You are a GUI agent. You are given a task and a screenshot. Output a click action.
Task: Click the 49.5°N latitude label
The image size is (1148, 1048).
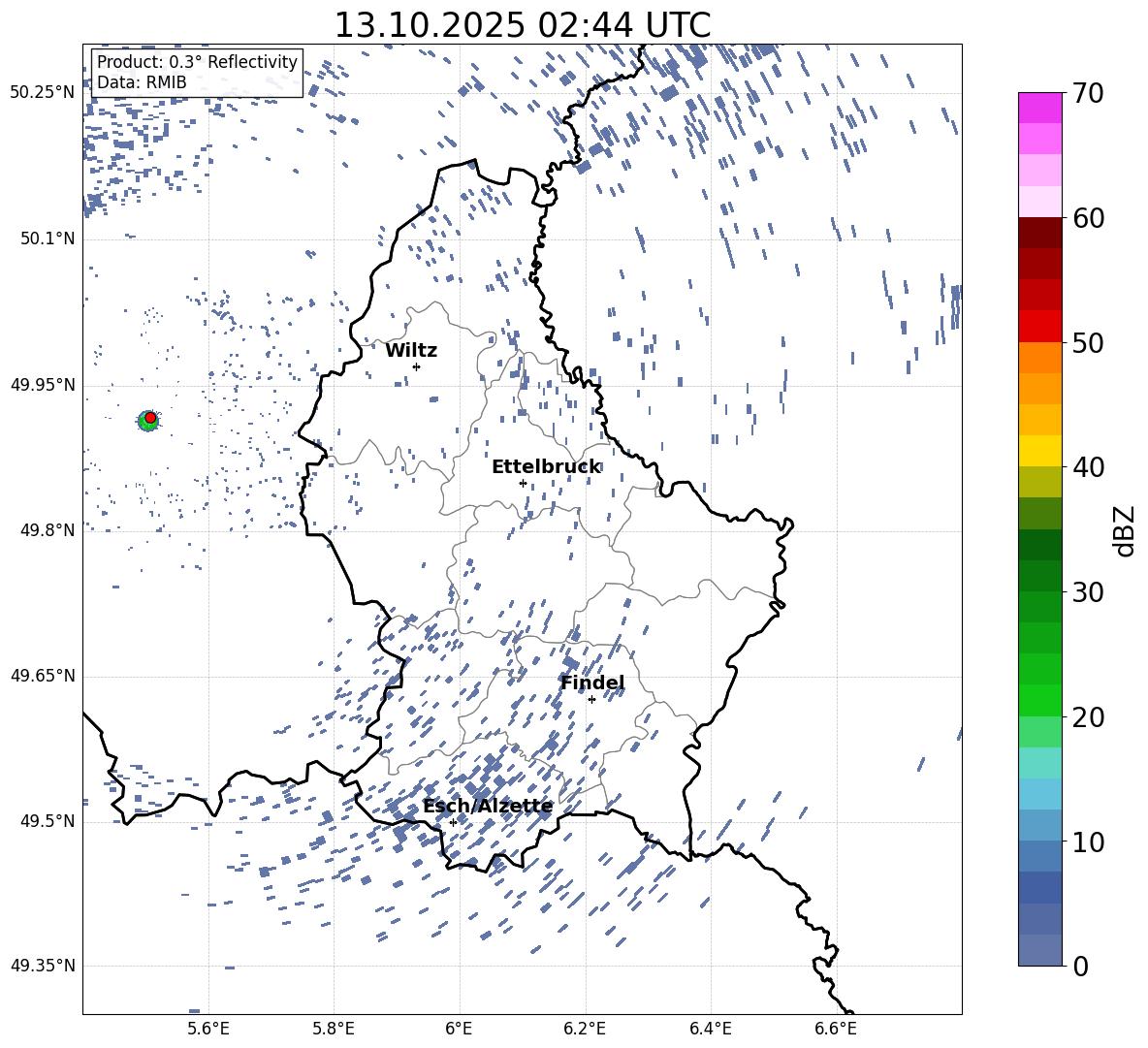click(x=47, y=821)
